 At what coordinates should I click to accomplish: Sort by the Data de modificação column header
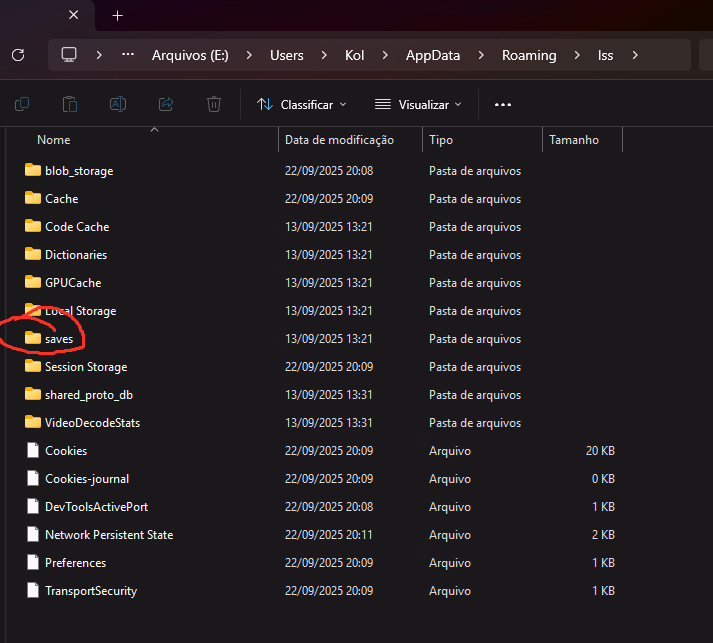tap(339, 140)
